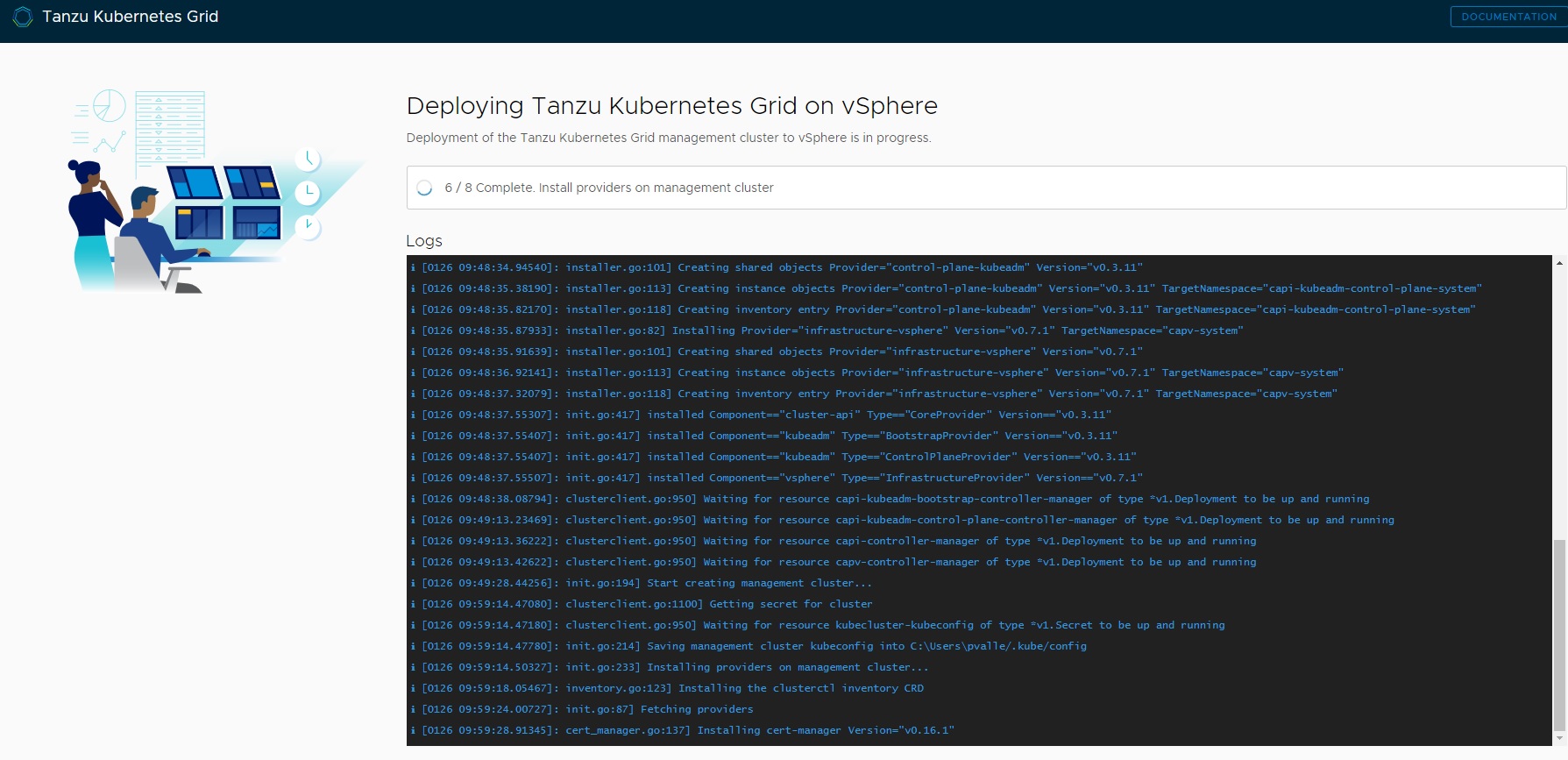Click the Tanzu Kubernetes Grid logo icon
The height and width of the screenshot is (760, 1568).
coord(22,17)
